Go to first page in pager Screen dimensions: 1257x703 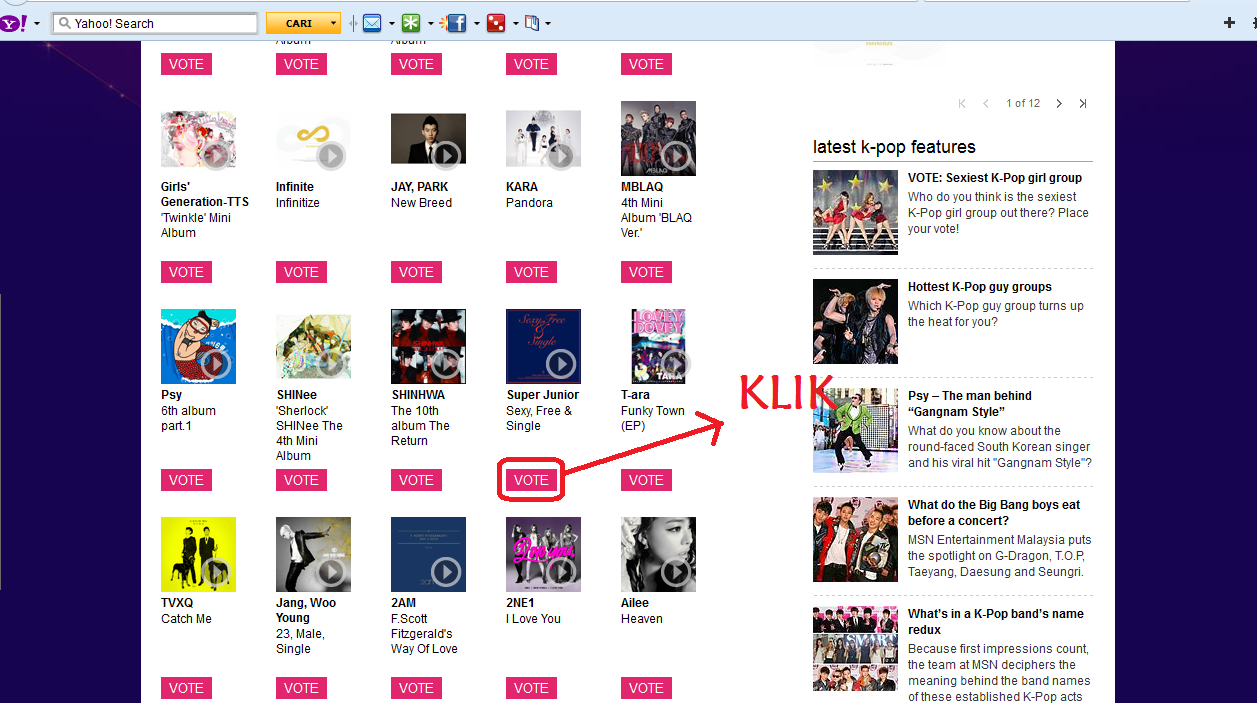click(x=962, y=103)
